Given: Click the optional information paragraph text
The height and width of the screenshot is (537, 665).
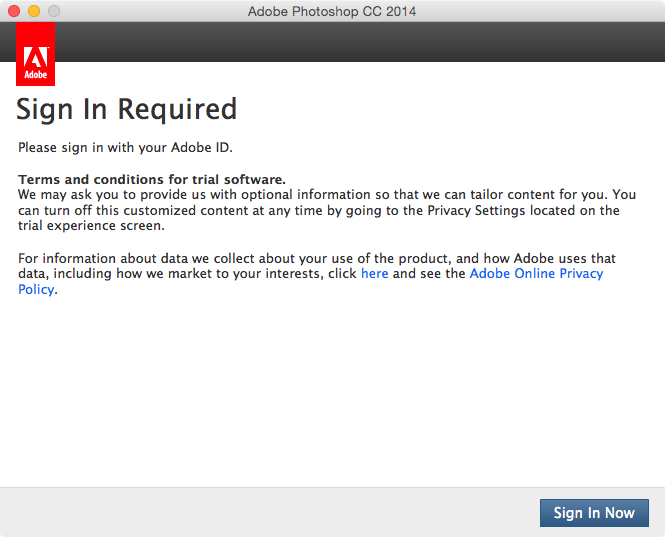Looking at the screenshot, I should [x=327, y=210].
